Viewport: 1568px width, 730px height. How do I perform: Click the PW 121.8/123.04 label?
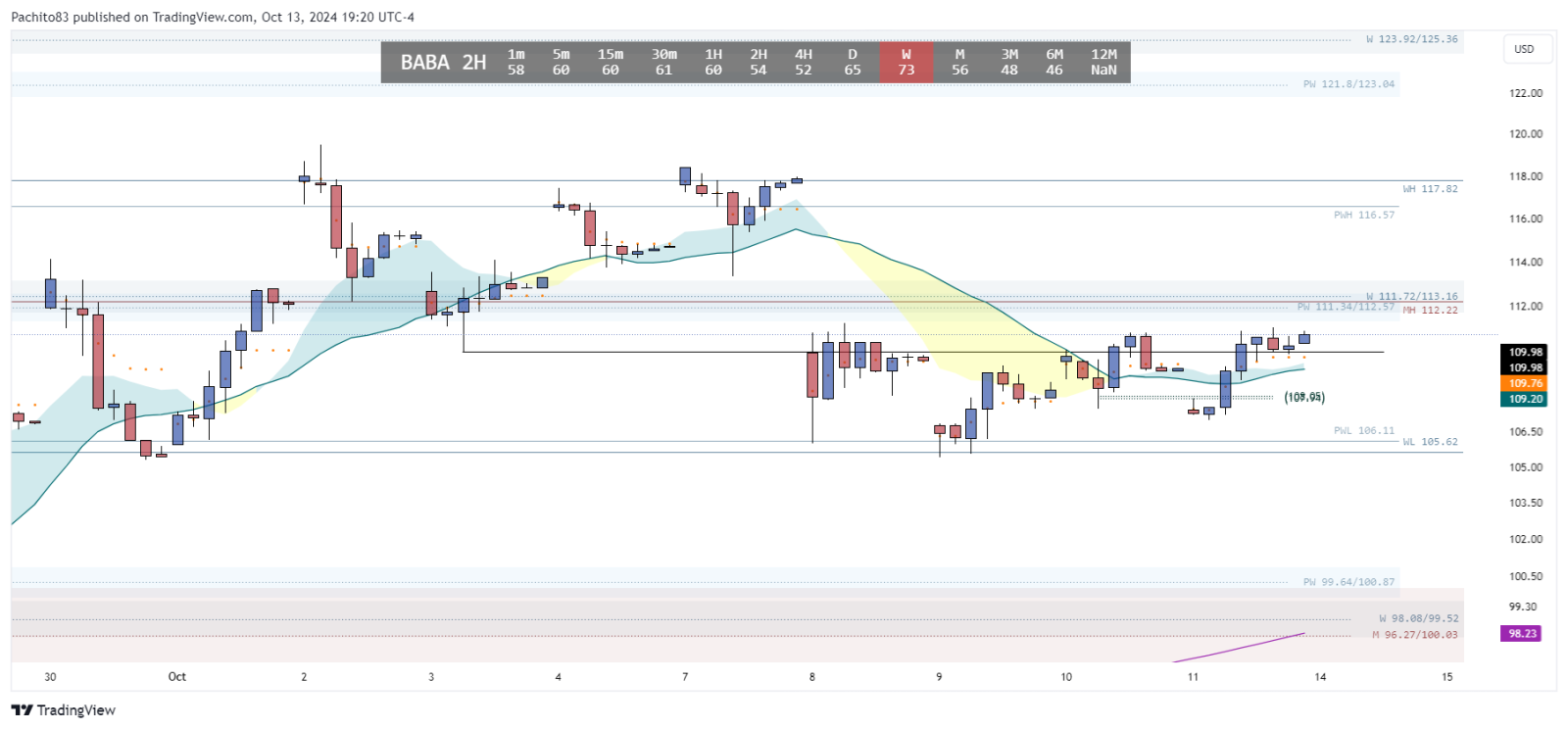tap(1348, 84)
